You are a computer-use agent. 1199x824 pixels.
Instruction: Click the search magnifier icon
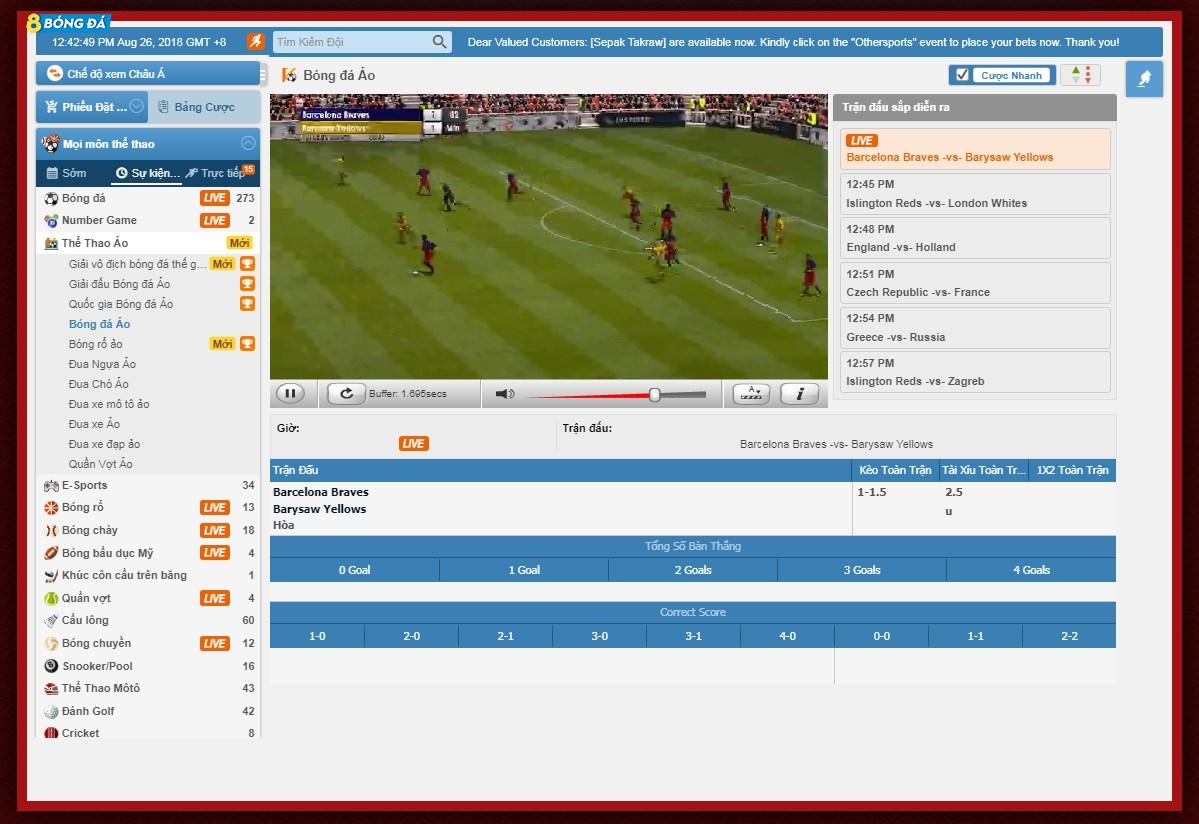pos(440,42)
